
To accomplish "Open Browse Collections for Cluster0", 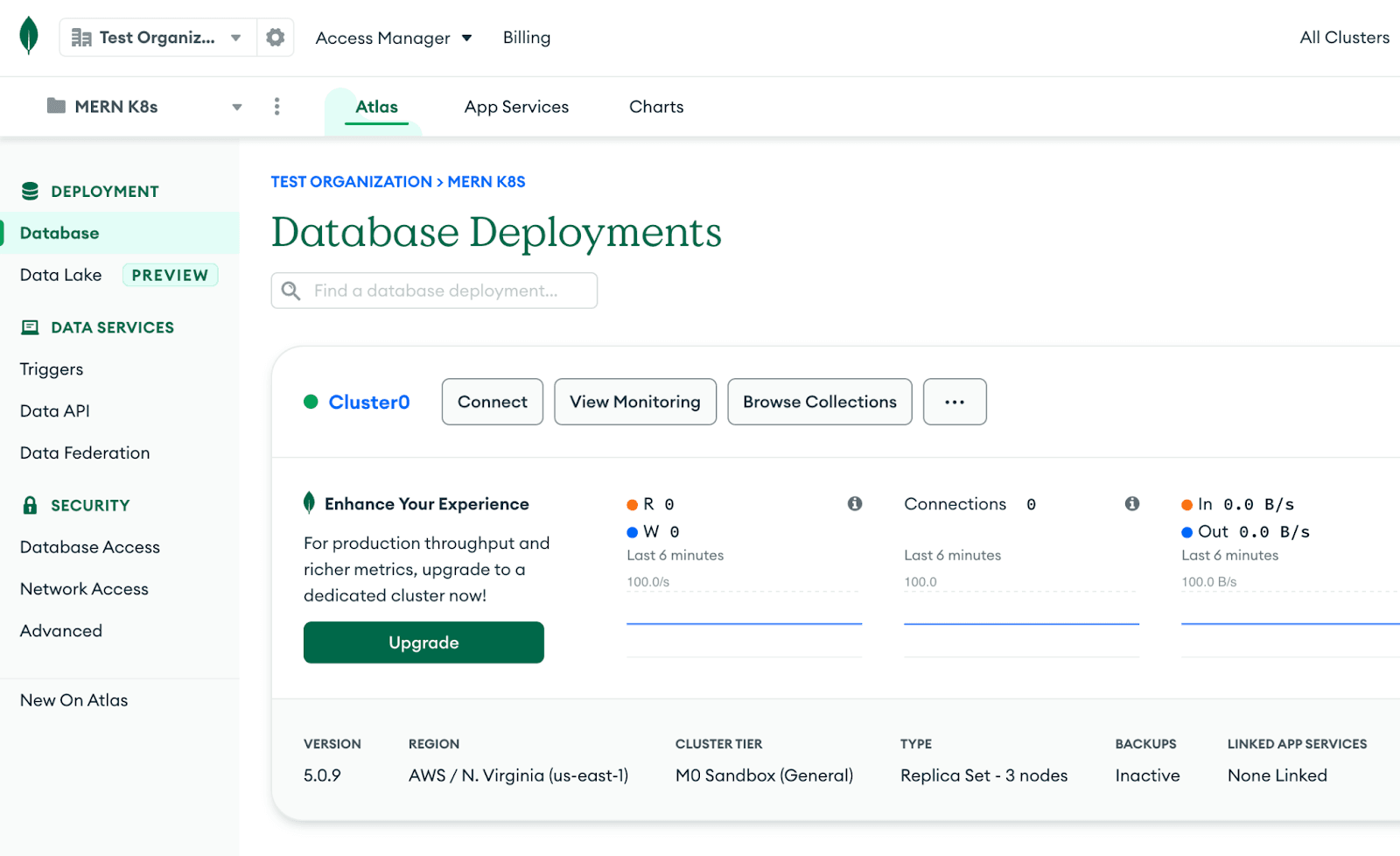I will [x=819, y=402].
